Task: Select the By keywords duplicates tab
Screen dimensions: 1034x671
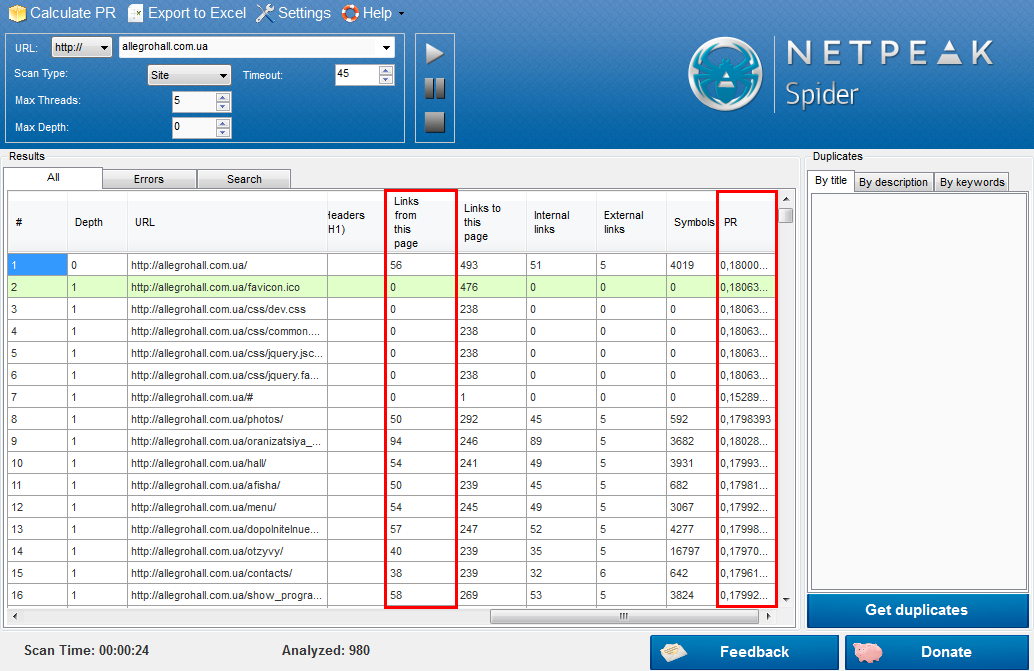Action: pyautogui.click(x=972, y=183)
